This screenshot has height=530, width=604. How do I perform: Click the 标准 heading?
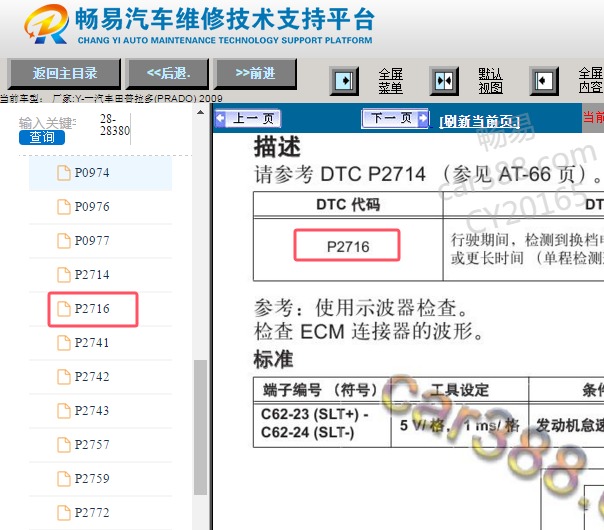pos(273,359)
